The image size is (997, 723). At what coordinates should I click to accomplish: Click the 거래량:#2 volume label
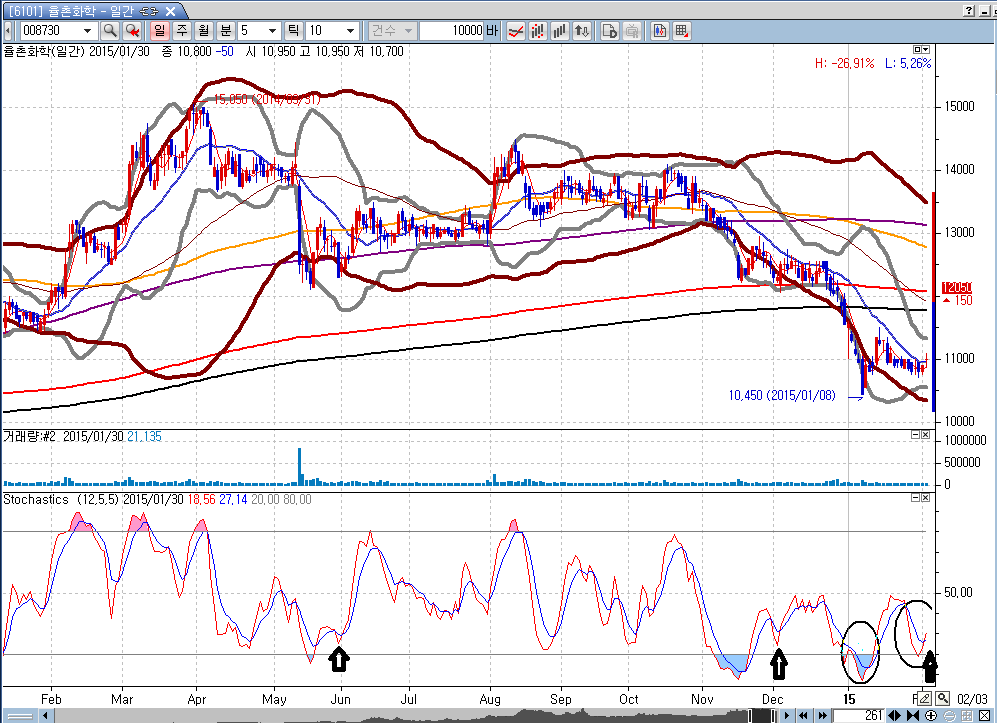29,437
